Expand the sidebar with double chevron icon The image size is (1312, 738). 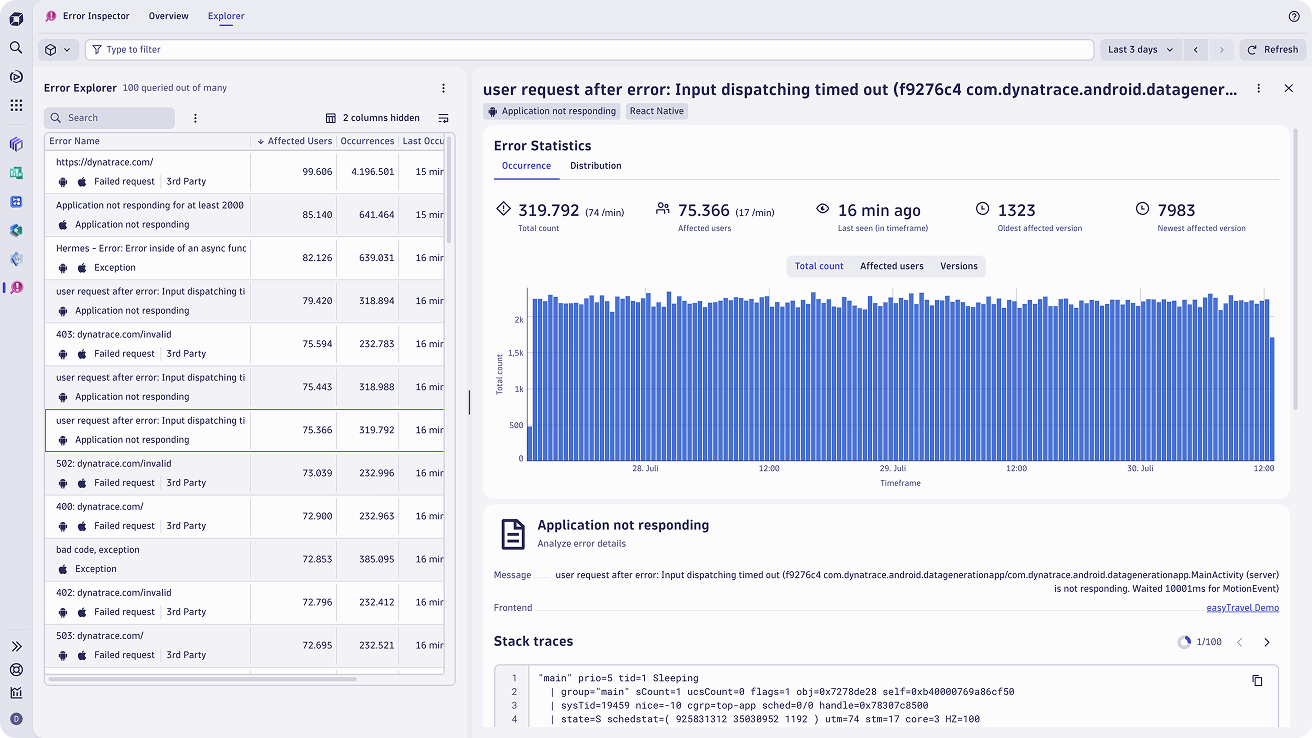coord(16,647)
